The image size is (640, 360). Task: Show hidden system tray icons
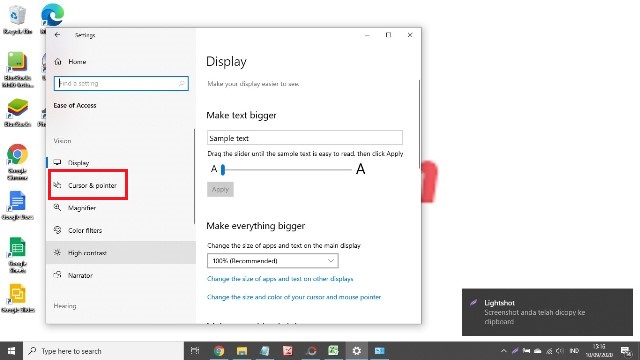504,351
